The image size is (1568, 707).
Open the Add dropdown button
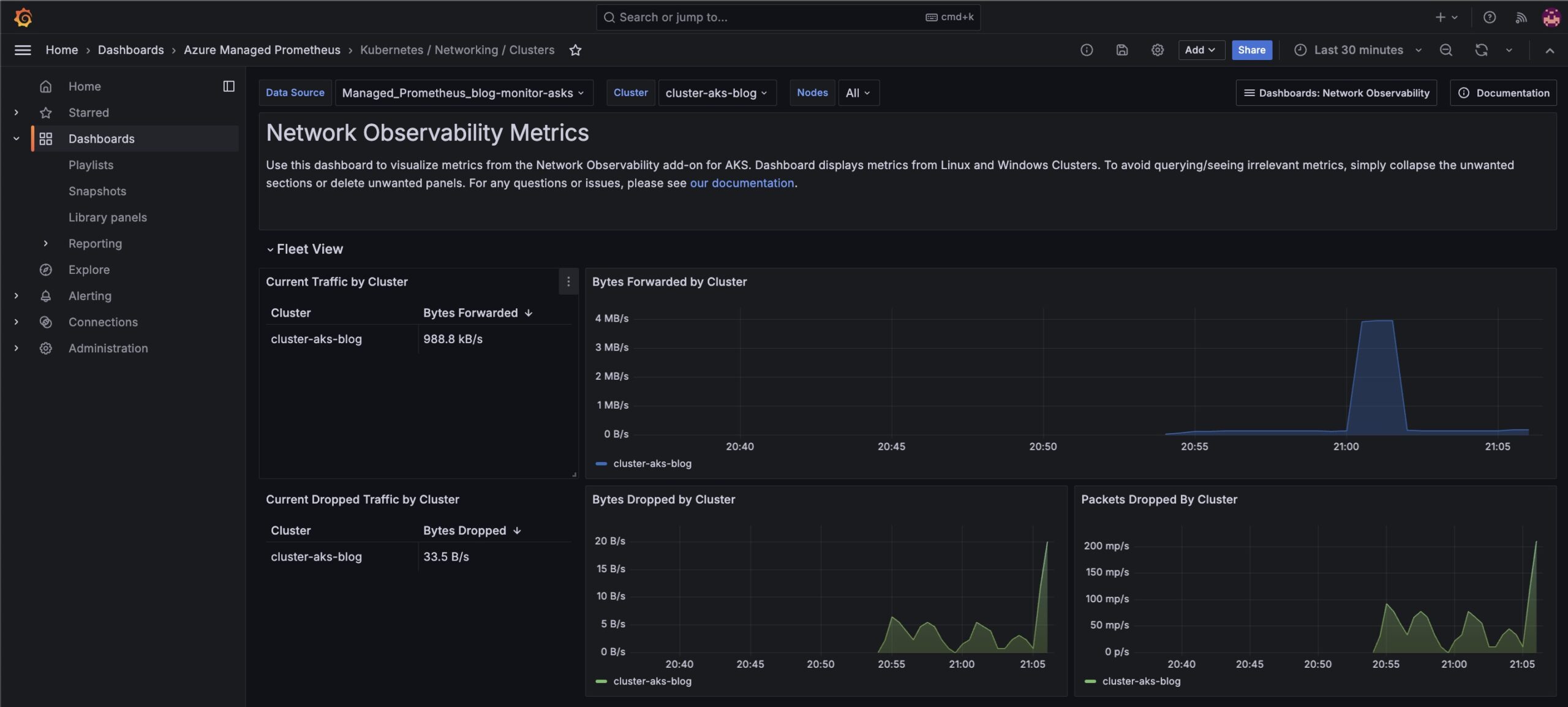pos(1200,50)
